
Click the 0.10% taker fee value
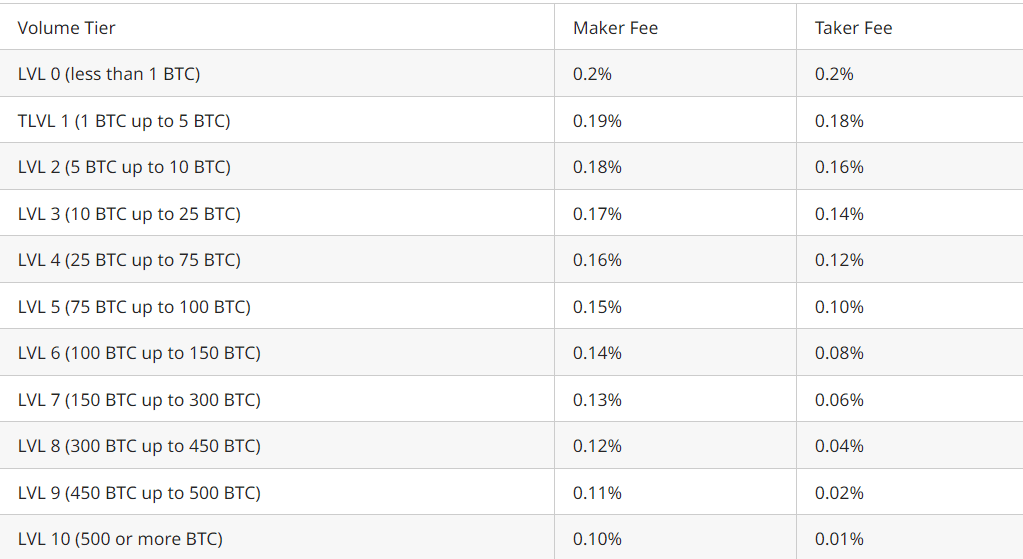click(x=839, y=307)
